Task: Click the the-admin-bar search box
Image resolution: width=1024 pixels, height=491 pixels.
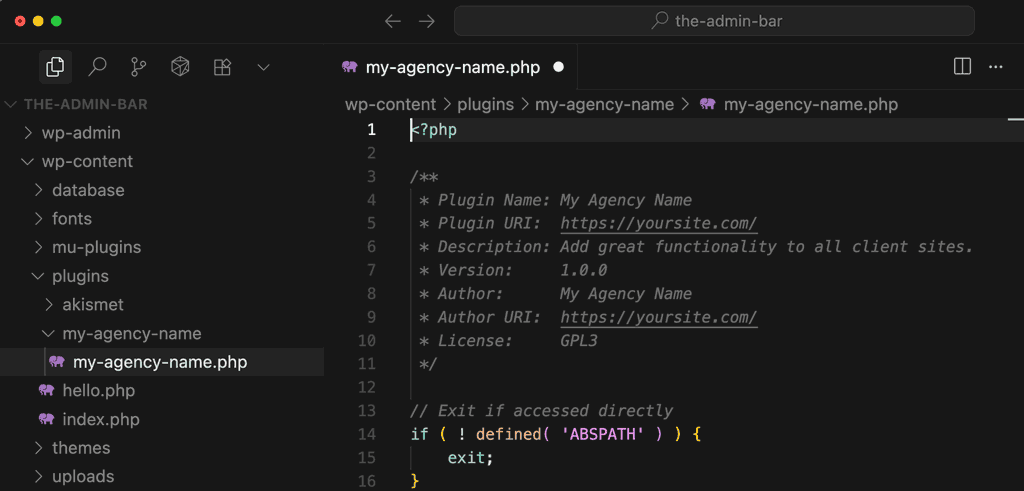Action: 714,22
